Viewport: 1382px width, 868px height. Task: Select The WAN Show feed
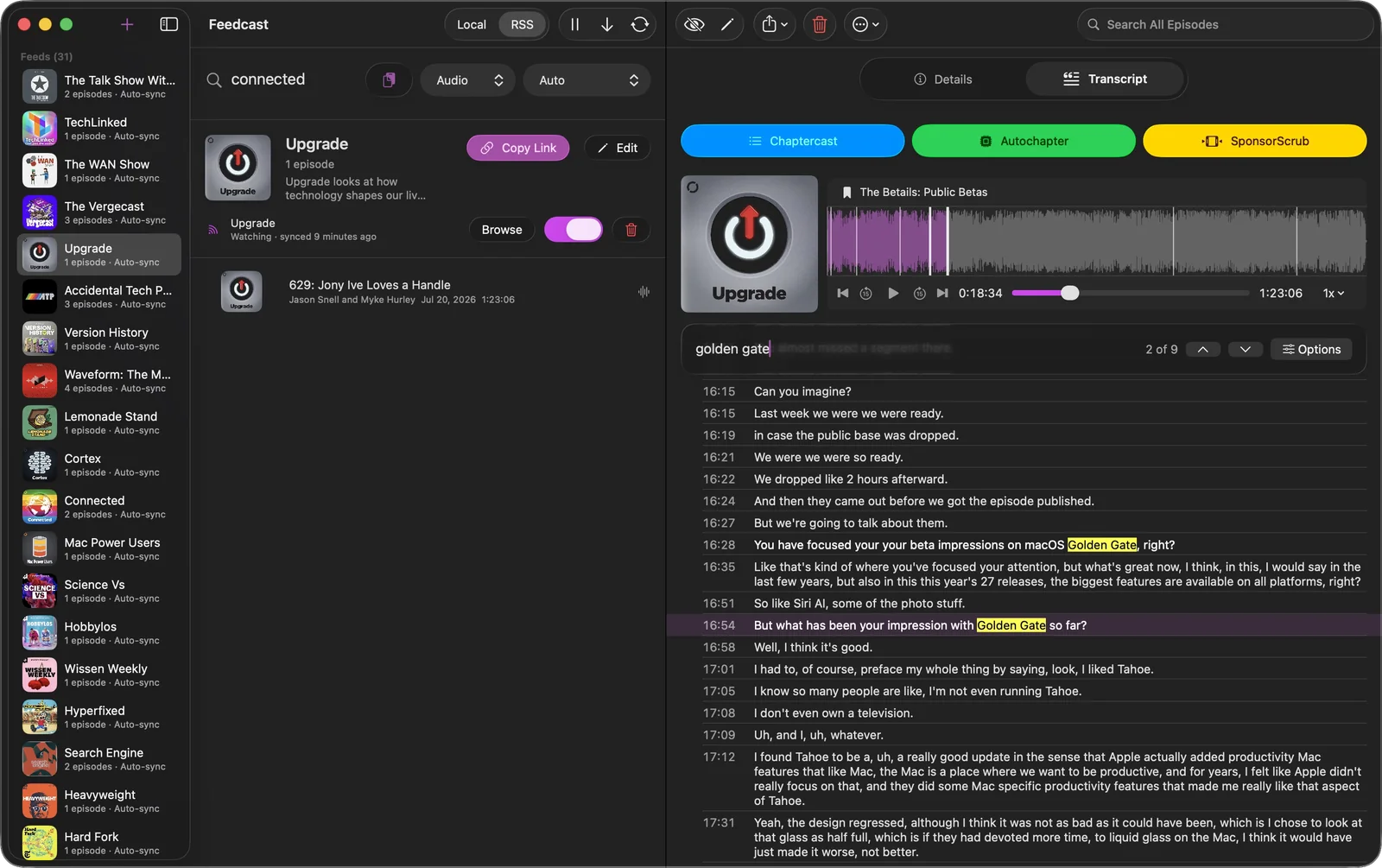(99, 170)
